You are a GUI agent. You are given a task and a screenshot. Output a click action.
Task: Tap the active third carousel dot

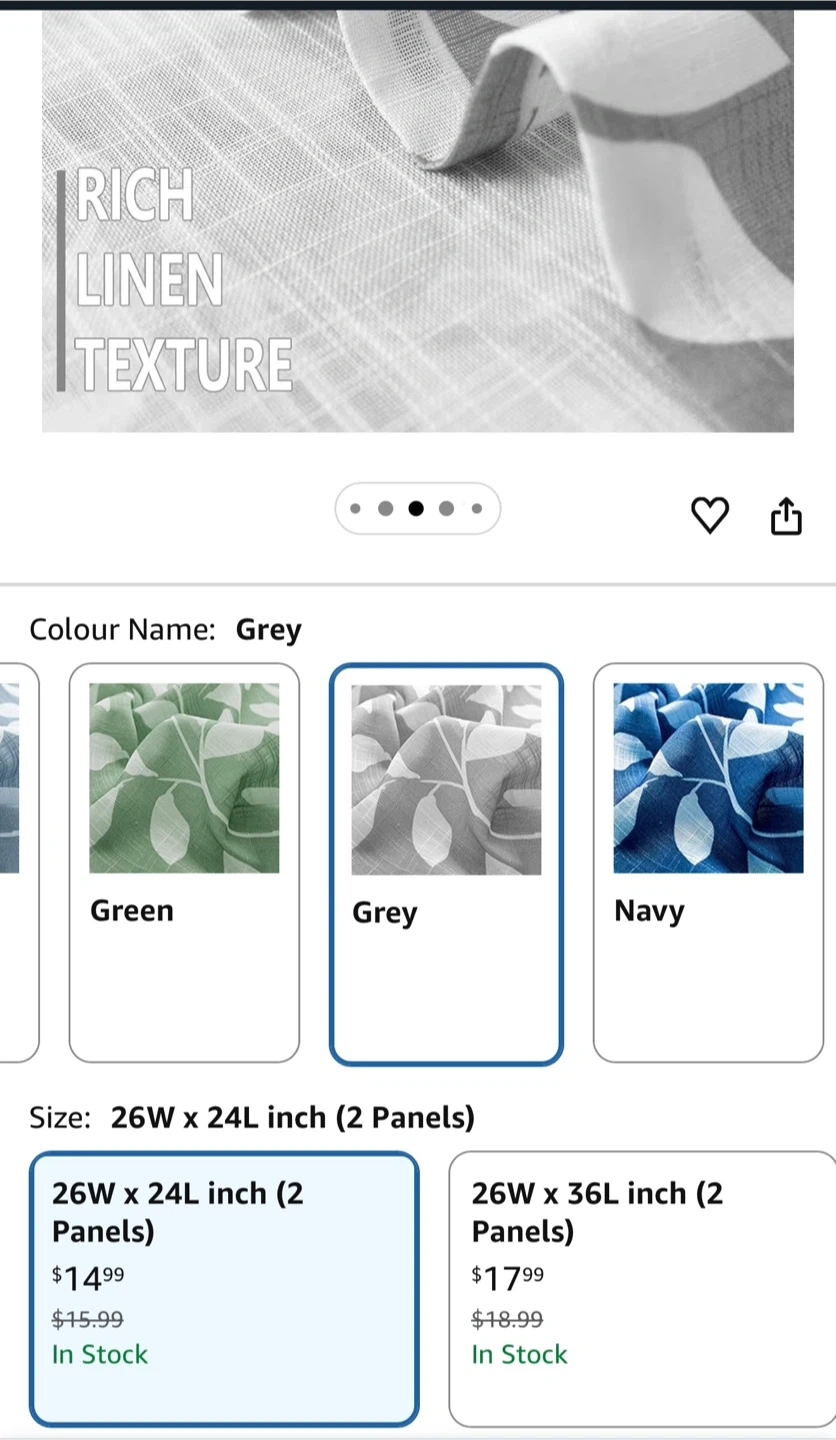pos(416,509)
